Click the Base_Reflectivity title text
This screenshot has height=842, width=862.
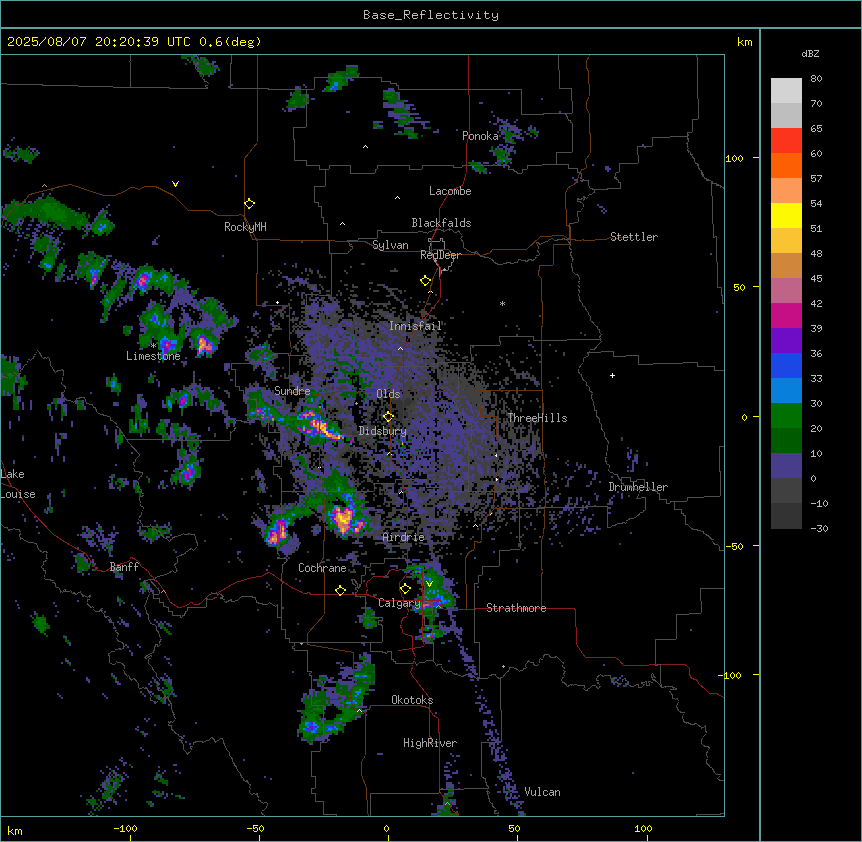431,15
